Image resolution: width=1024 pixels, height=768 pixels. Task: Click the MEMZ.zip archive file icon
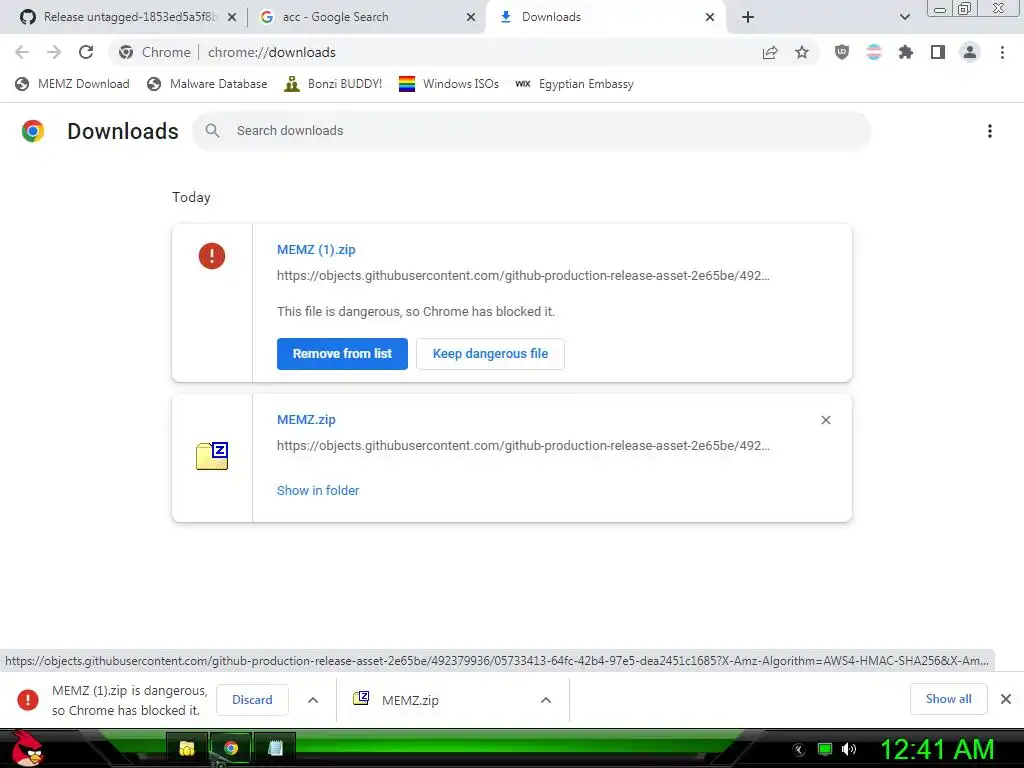pos(212,456)
